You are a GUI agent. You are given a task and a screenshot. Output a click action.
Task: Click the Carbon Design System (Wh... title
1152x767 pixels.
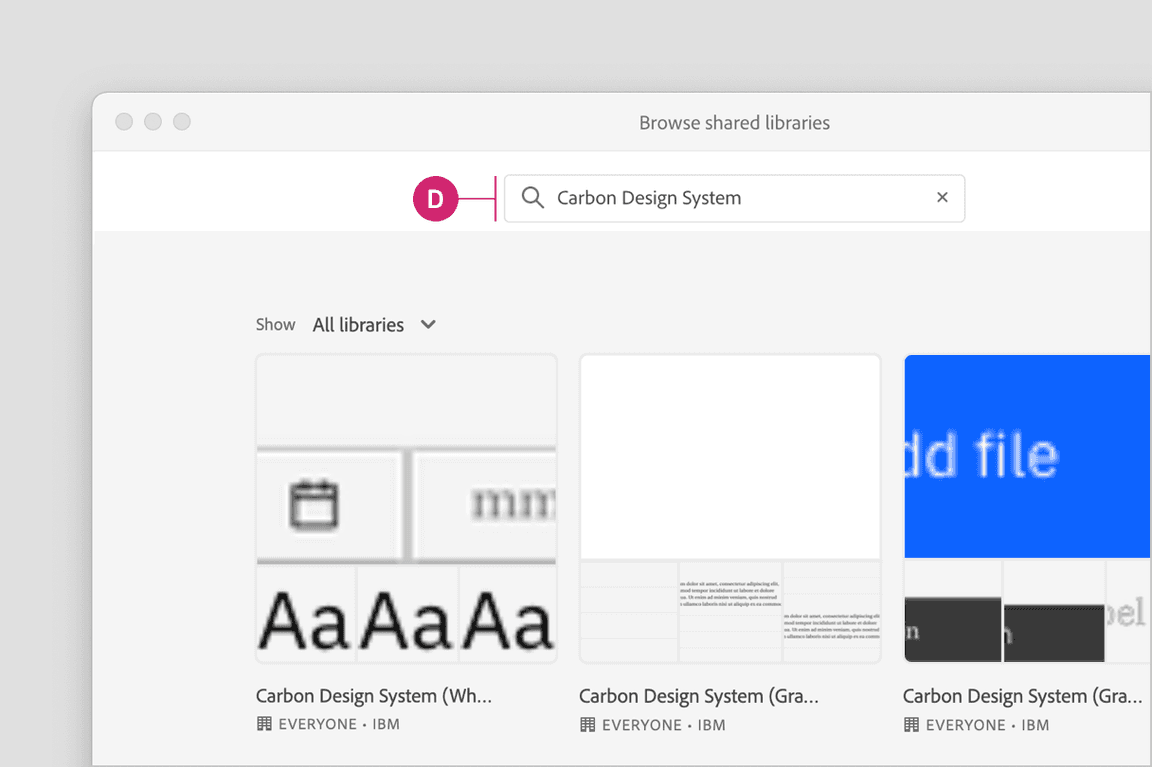(x=373, y=696)
